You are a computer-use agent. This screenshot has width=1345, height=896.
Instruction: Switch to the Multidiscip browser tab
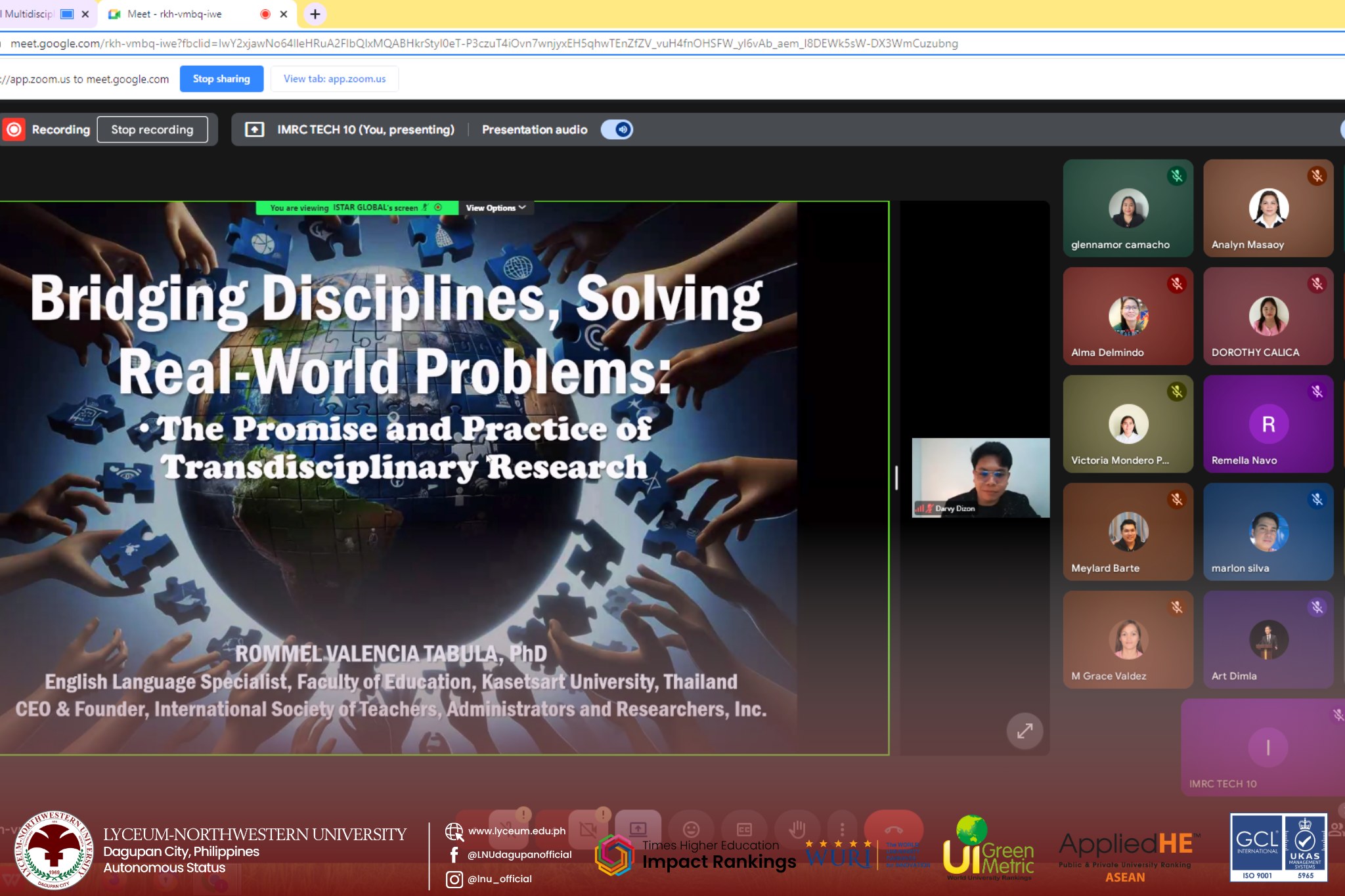click(x=30, y=14)
